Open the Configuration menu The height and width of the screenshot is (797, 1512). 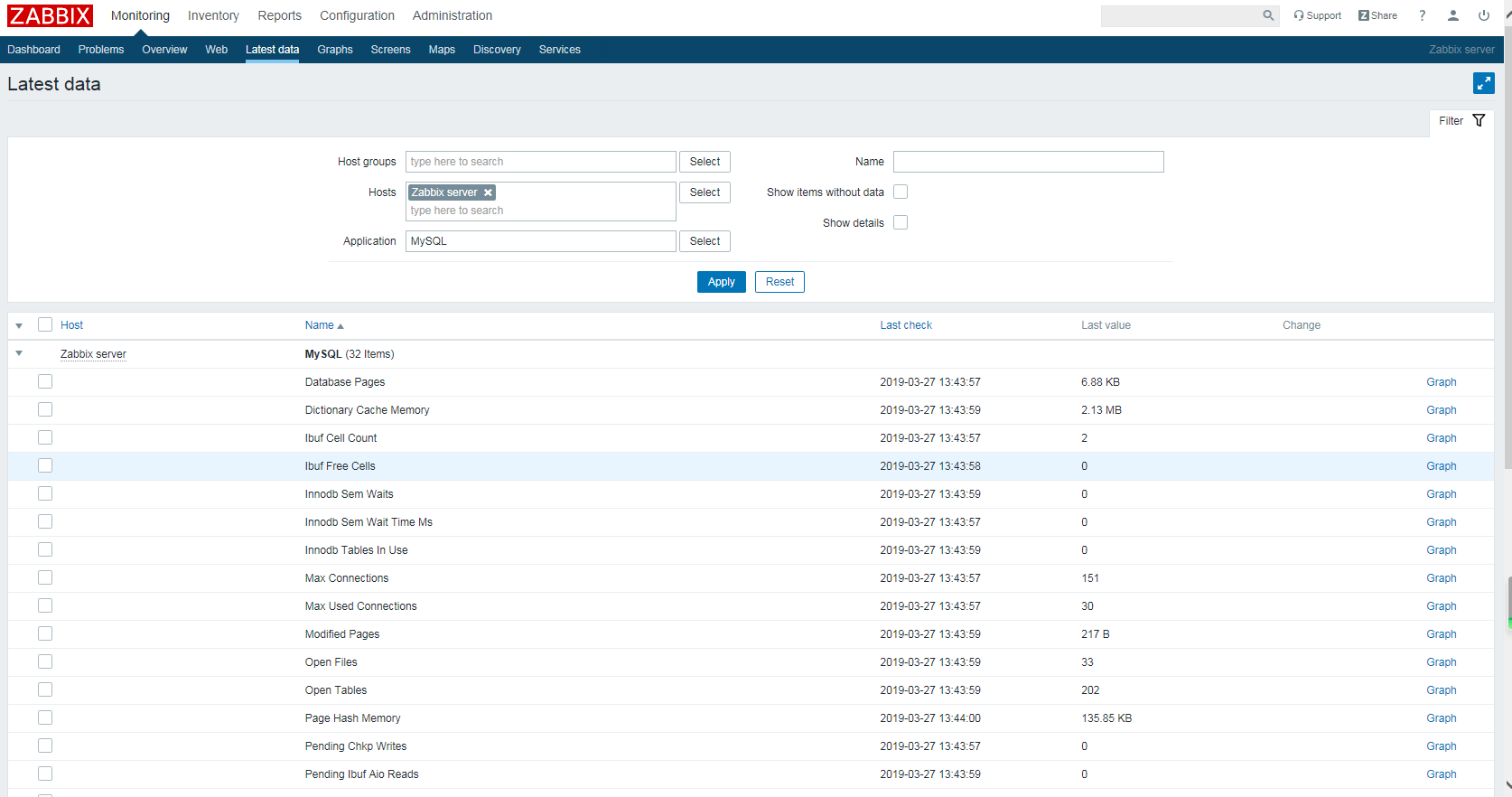click(357, 15)
